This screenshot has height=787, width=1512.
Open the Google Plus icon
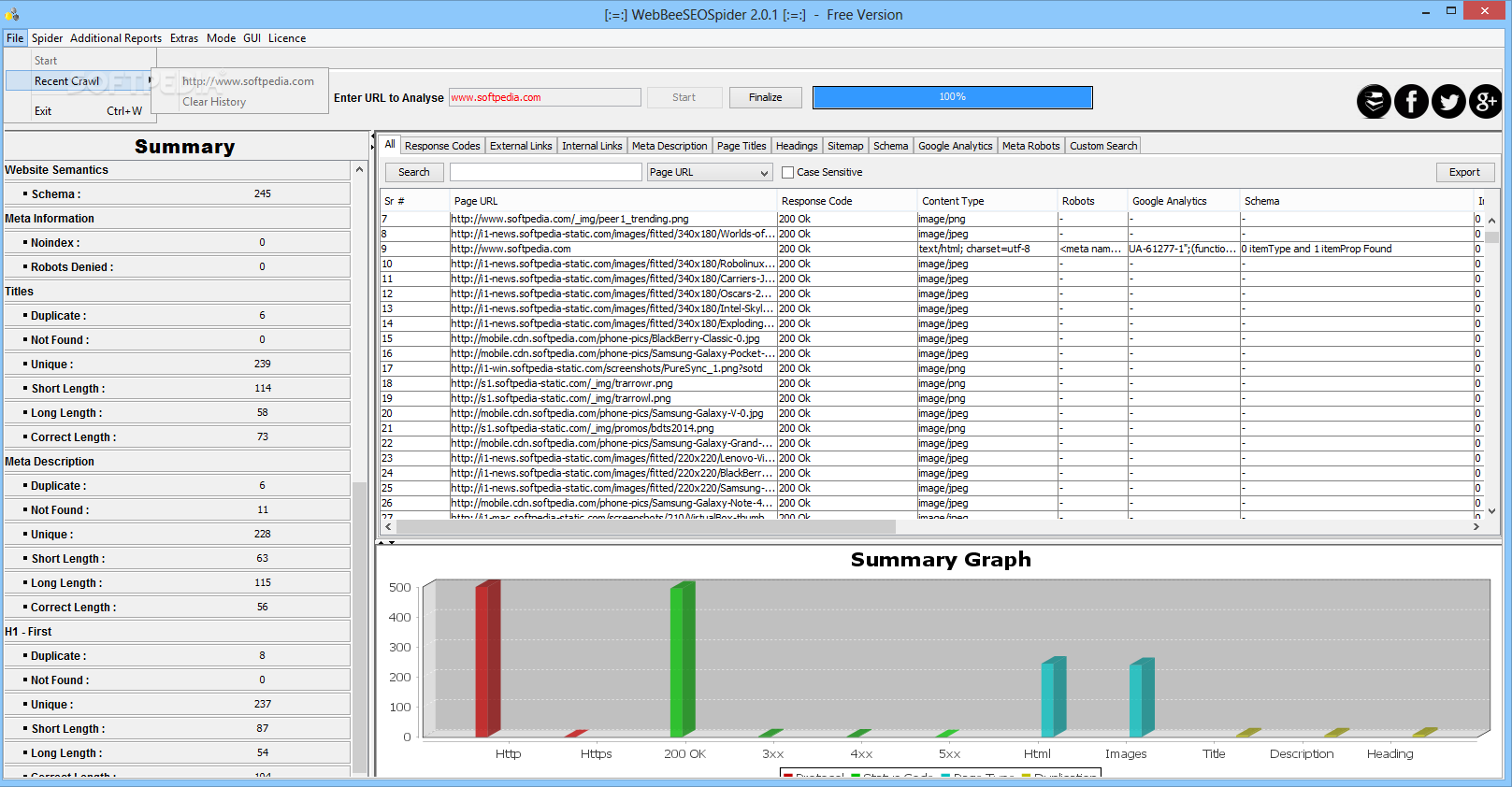(x=1485, y=101)
